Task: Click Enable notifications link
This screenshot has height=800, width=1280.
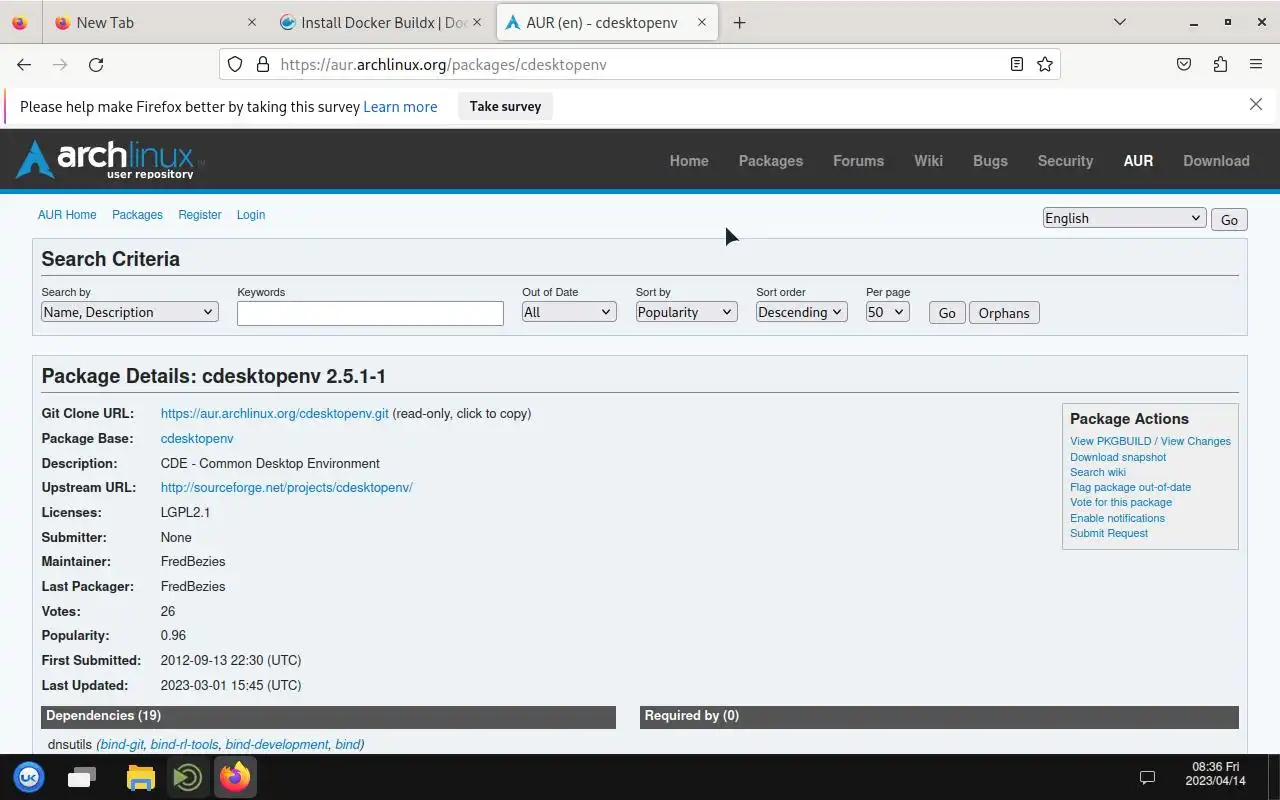Action: [x=1117, y=518]
